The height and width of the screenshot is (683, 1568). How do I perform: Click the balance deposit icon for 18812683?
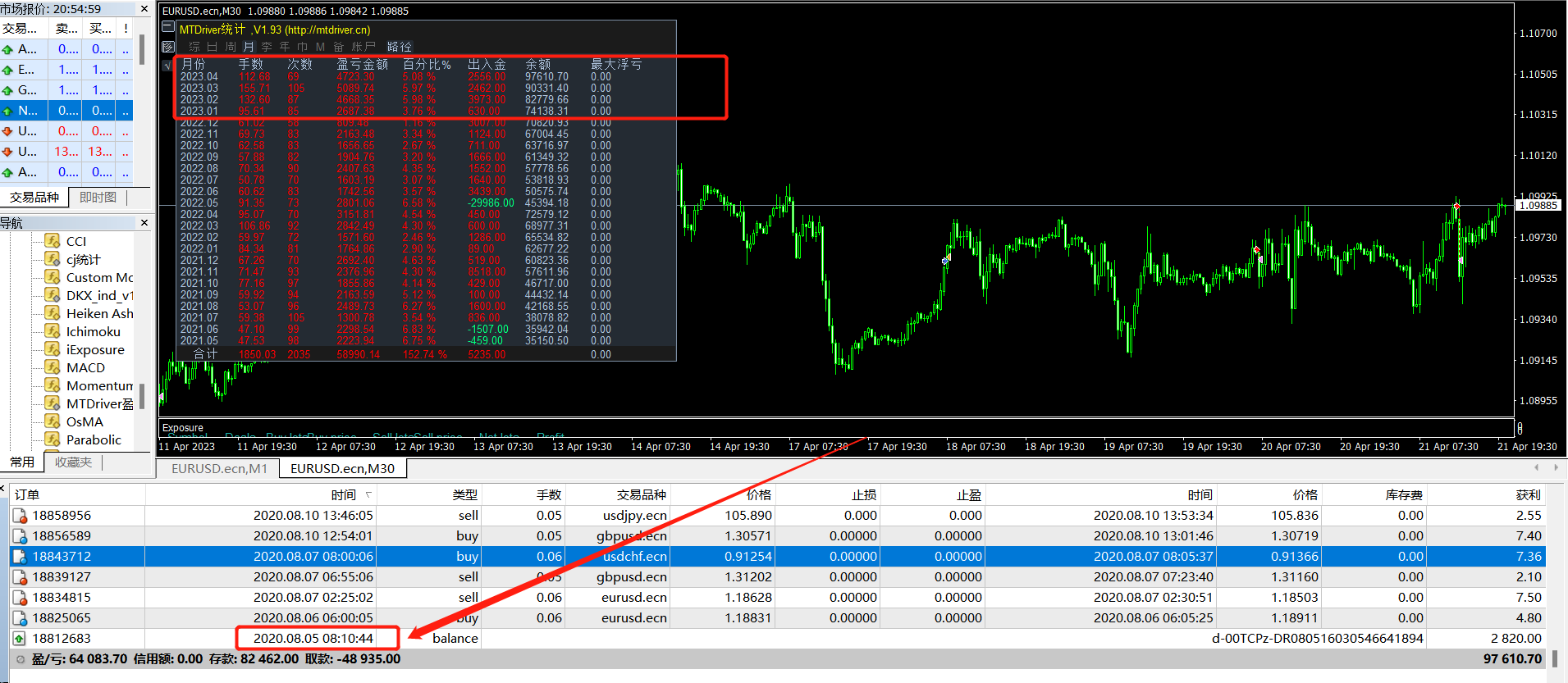point(20,639)
